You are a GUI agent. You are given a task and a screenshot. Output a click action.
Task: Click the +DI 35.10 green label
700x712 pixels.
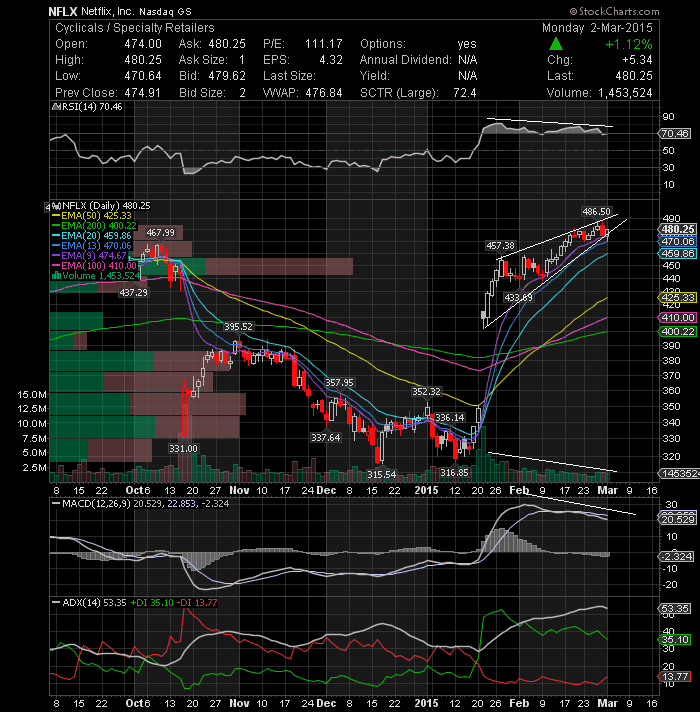152,603
